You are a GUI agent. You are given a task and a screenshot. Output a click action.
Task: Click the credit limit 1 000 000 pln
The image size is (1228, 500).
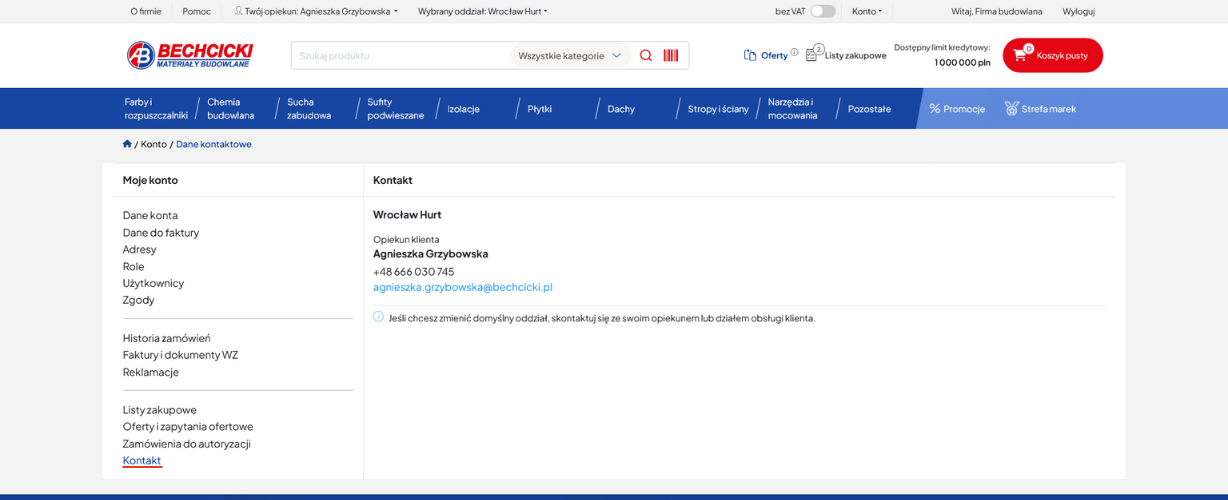962,63
